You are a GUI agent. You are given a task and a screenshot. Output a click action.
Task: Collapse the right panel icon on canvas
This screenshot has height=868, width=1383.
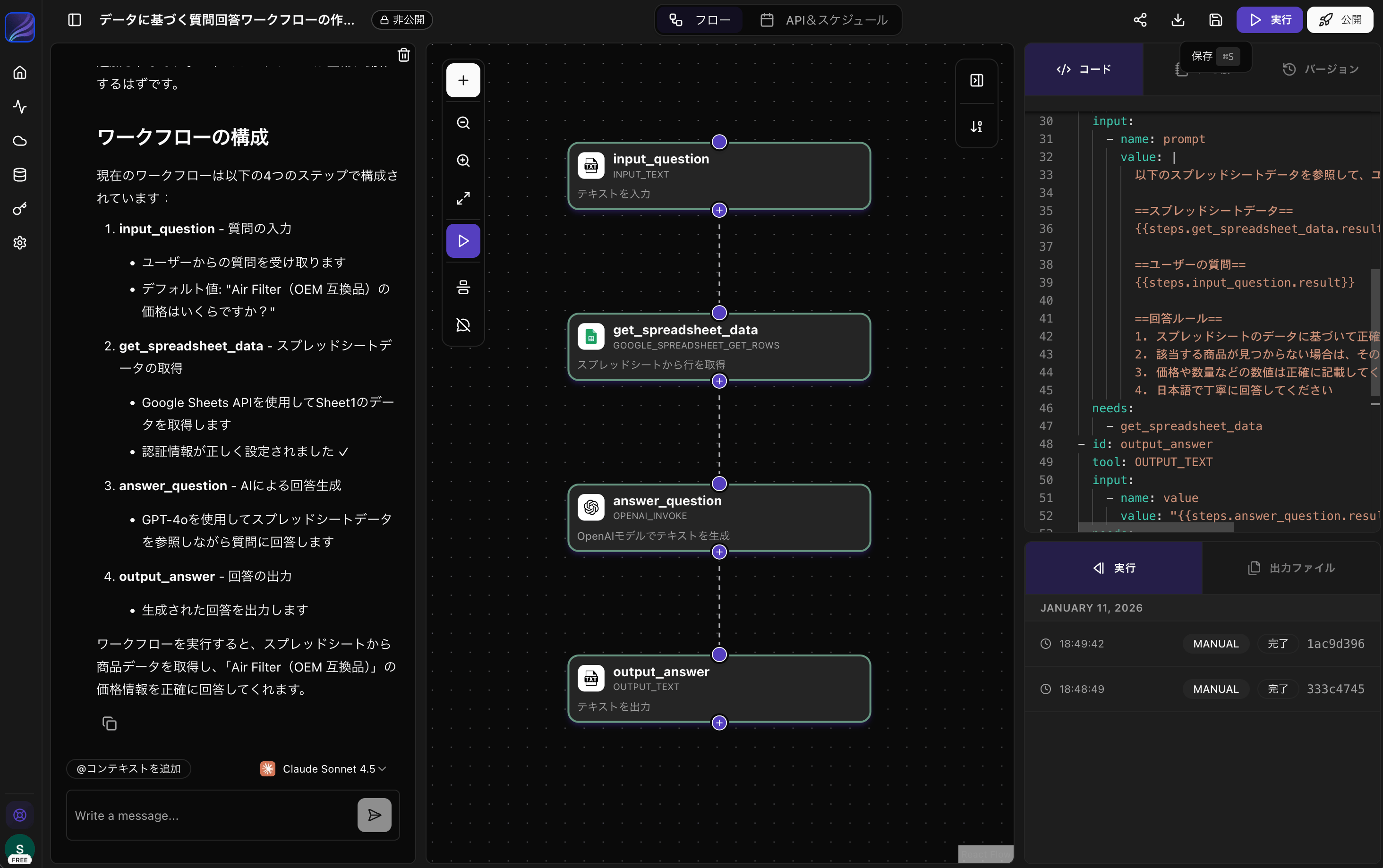point(976,80)
